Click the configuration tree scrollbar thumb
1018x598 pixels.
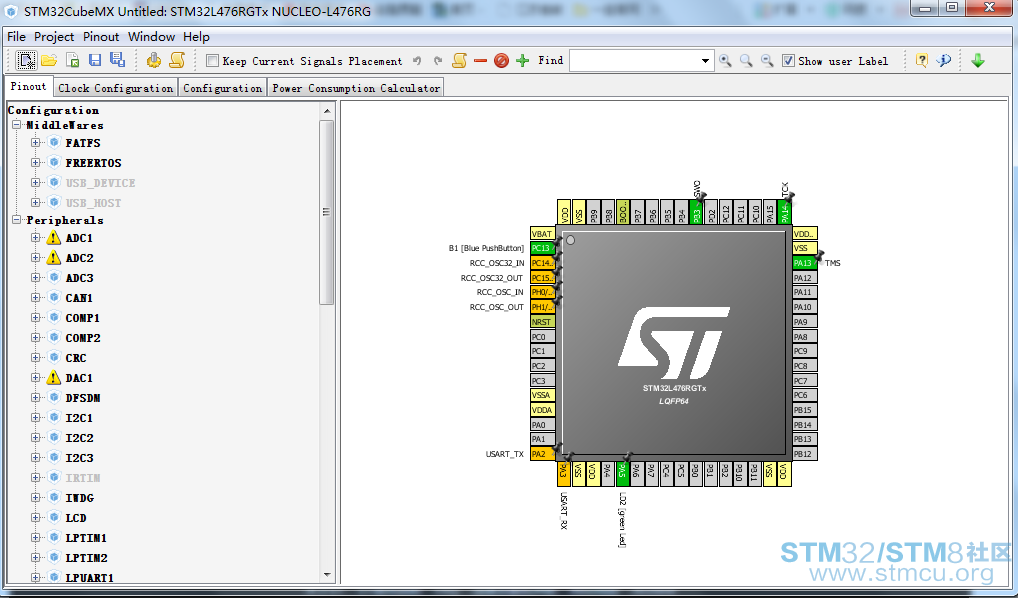tap(327, 212)
